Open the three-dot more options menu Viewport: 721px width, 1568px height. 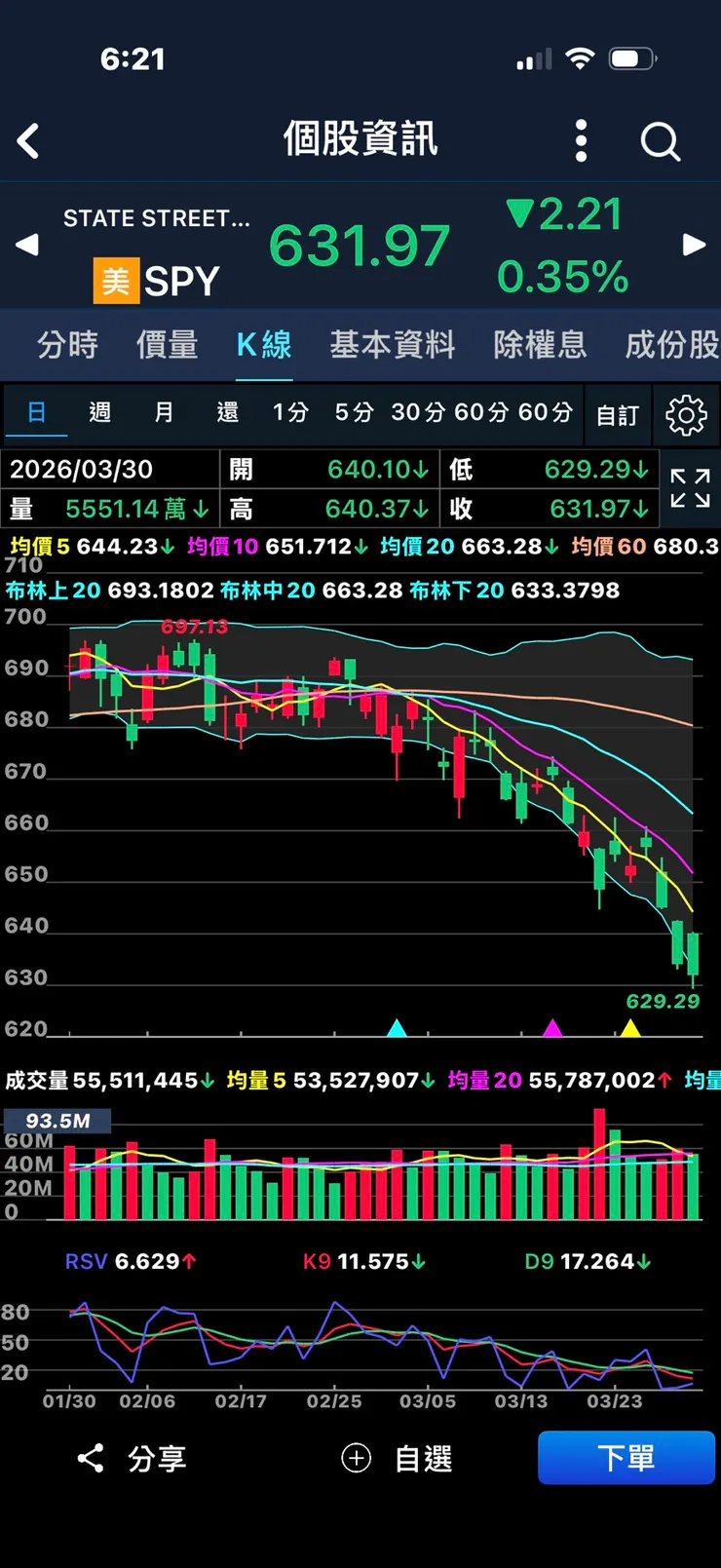[581, 141]
